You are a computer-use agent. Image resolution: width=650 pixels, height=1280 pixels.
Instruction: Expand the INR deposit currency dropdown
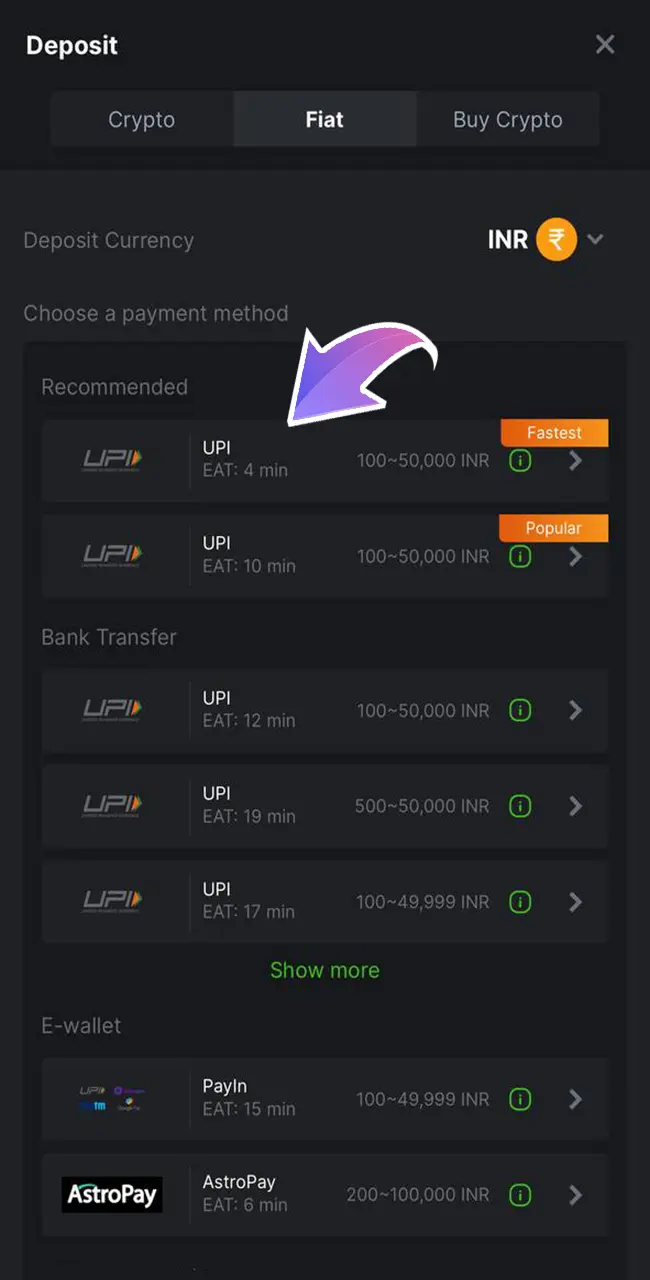click(595, 240)
